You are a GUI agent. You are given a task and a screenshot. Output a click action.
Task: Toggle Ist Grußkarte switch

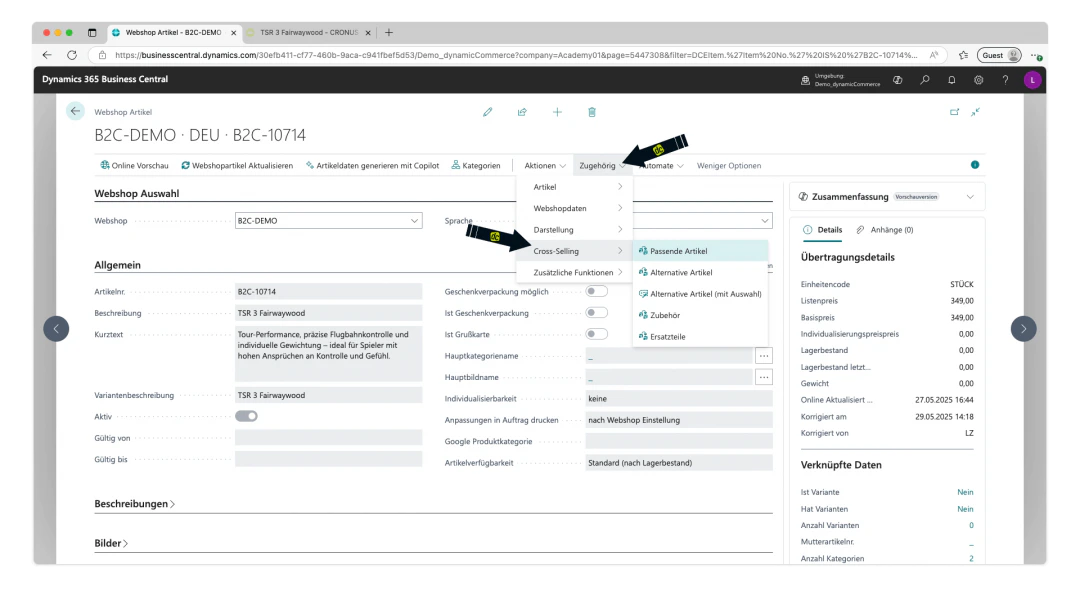(596, 334)
